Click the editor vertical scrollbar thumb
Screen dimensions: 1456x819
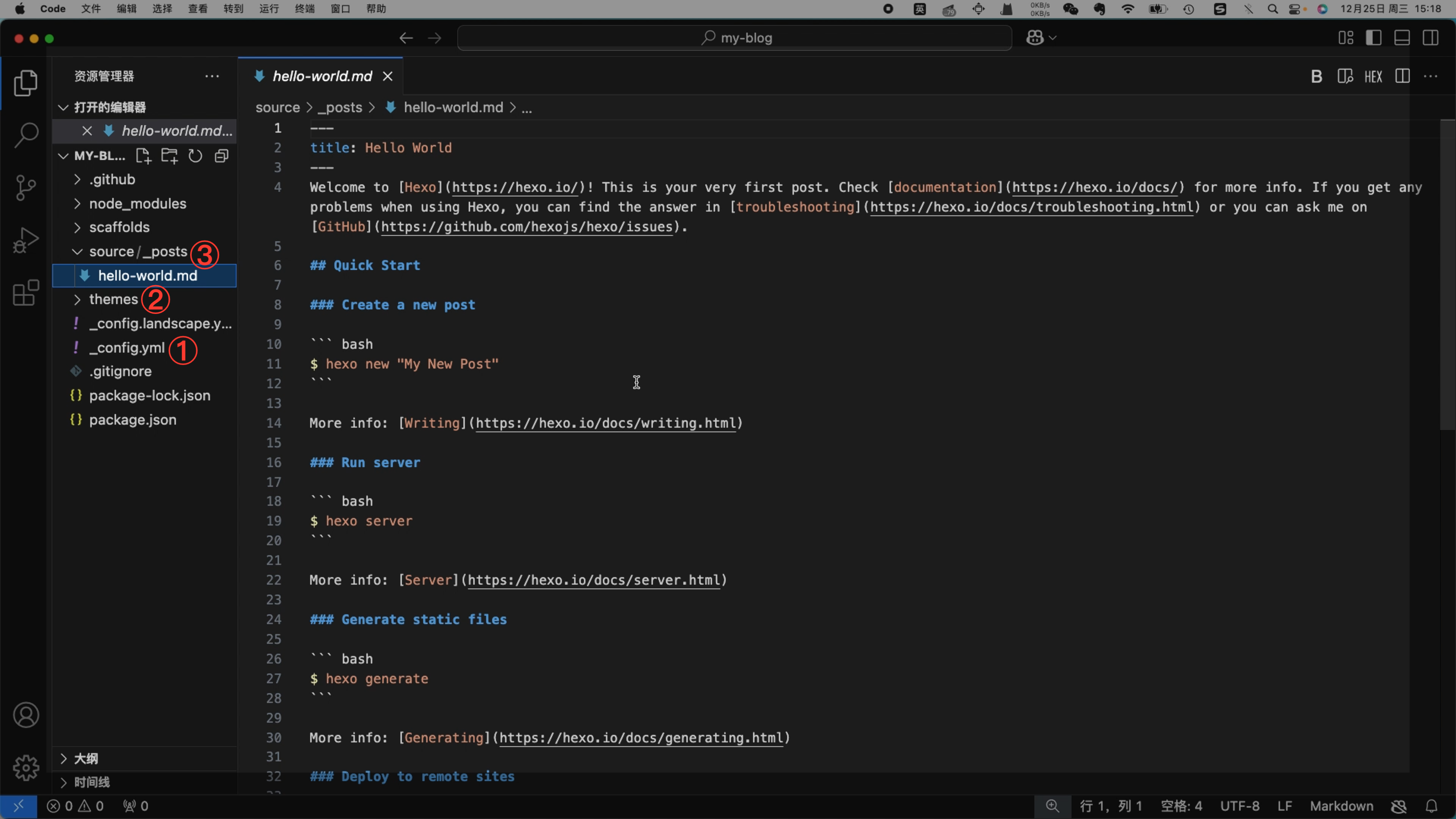click(1447, 275)
